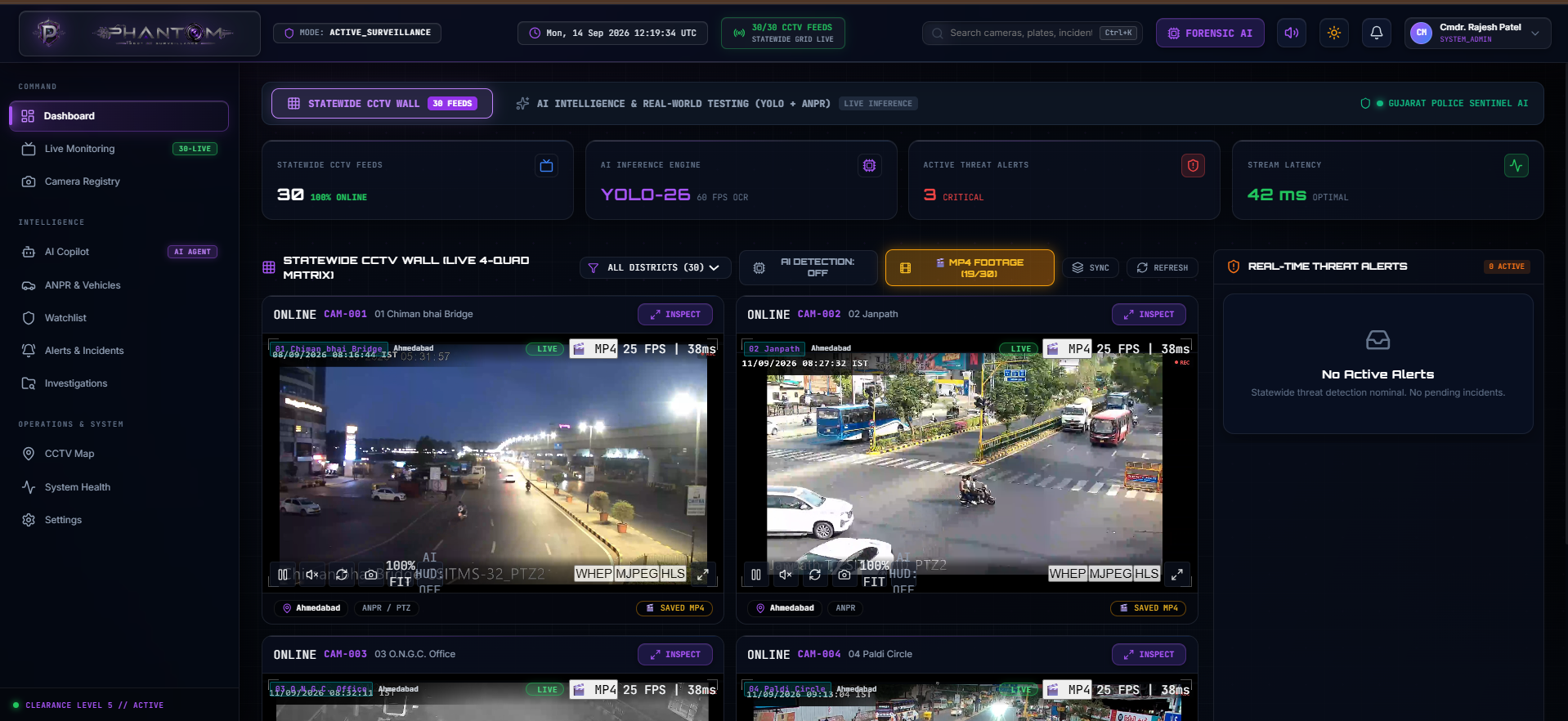Viewport: 1568px width, 721px height.
Task: Take a snapshot of CAM-001 feed
Action: 371,575
